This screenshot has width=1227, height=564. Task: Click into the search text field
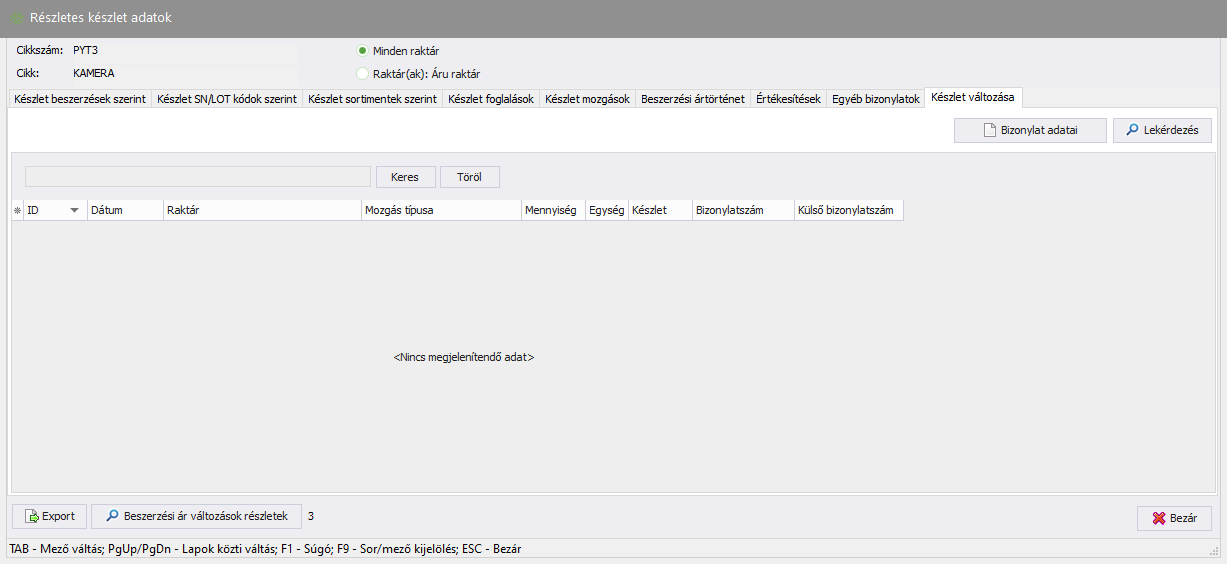[198, 177]
